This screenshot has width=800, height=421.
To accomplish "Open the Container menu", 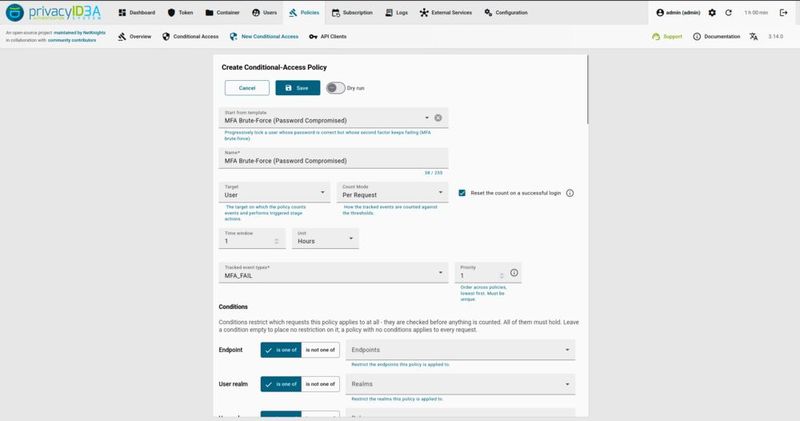I will [222, 13].
